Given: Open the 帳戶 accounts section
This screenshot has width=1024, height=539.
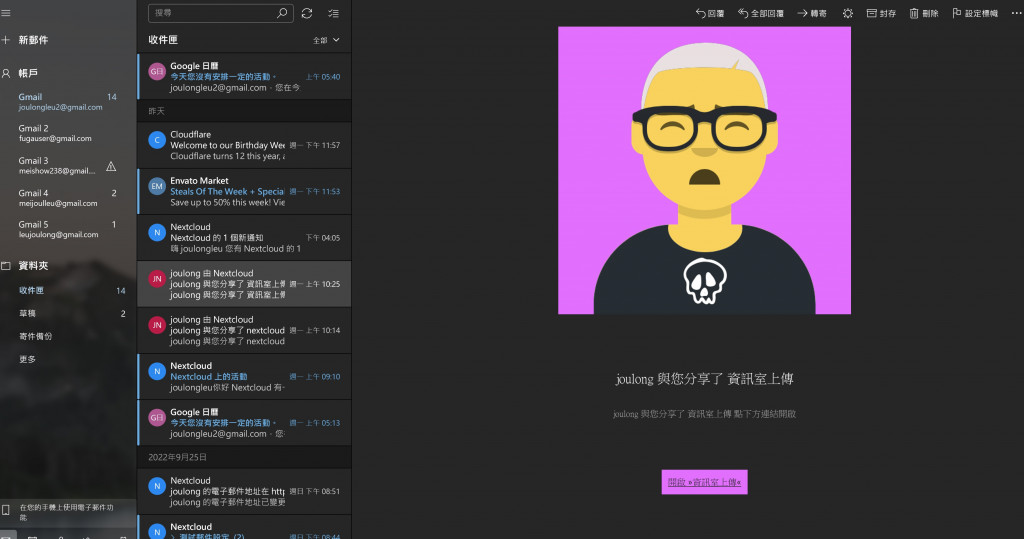Looking at the screenshot, I should [x=27, y=73].
